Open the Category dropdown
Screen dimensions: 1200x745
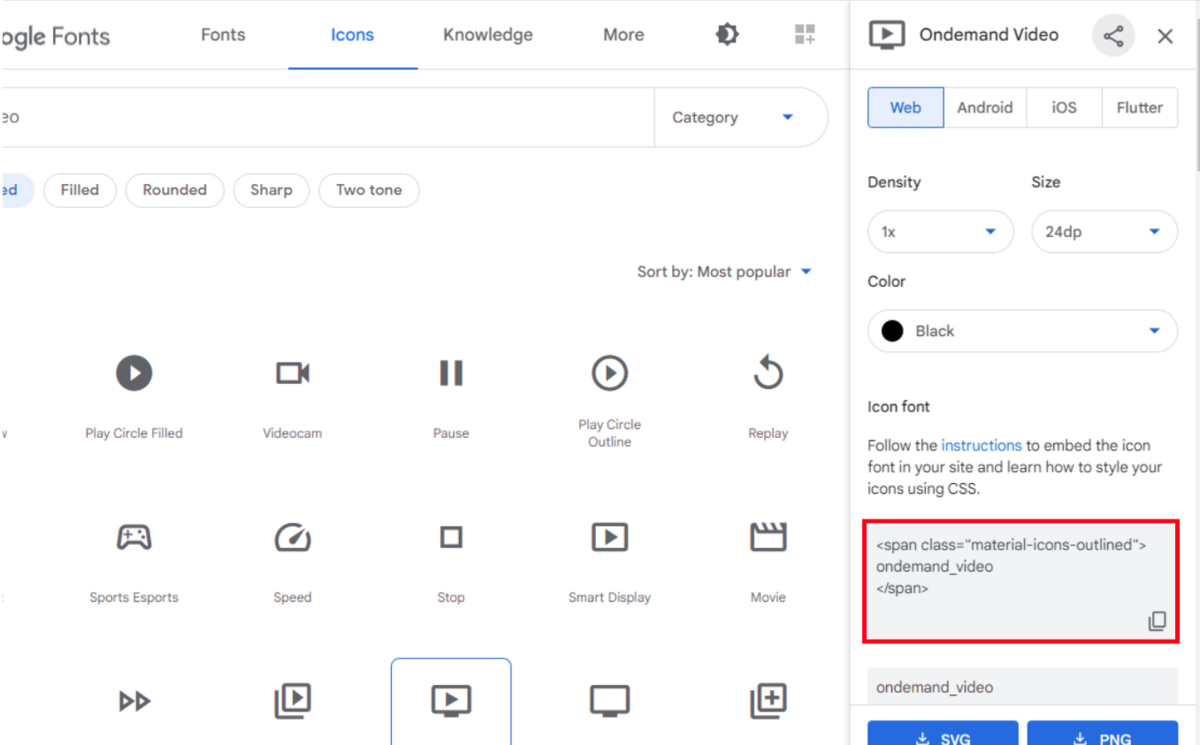(741, 117)
